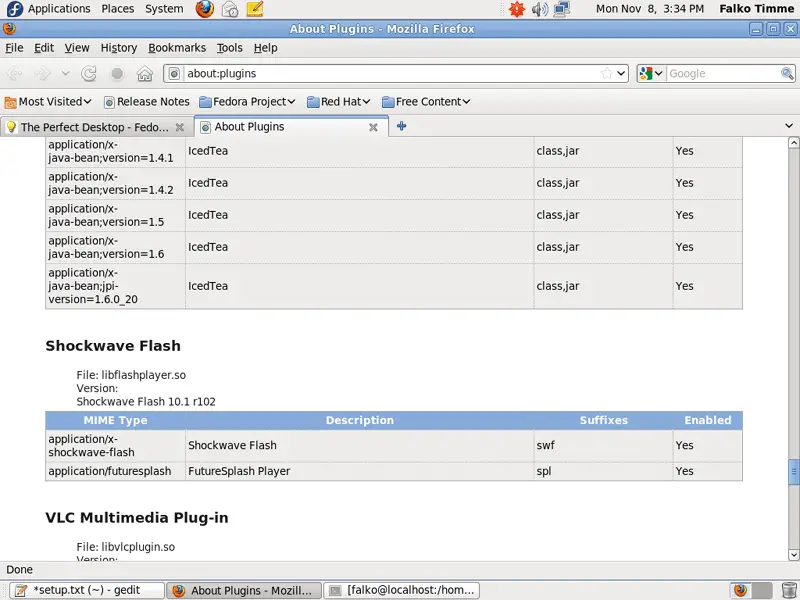Viewport: 800px width, 600px height.
Task: Open the Help menu
Action: (266, 48)
